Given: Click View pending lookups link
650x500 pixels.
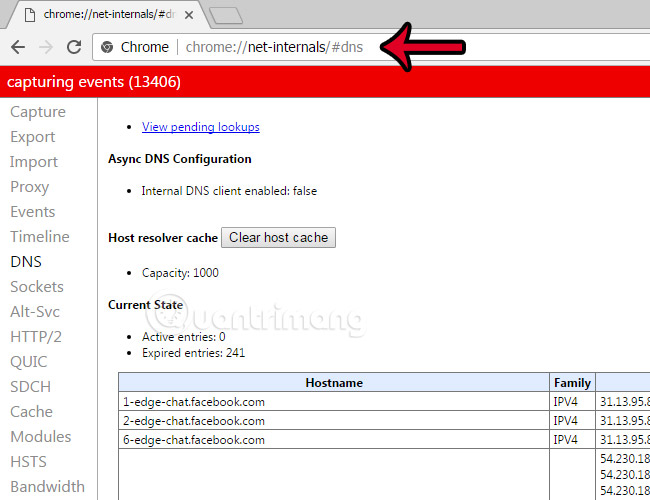Looking at the screenshot, I should 201,127.
